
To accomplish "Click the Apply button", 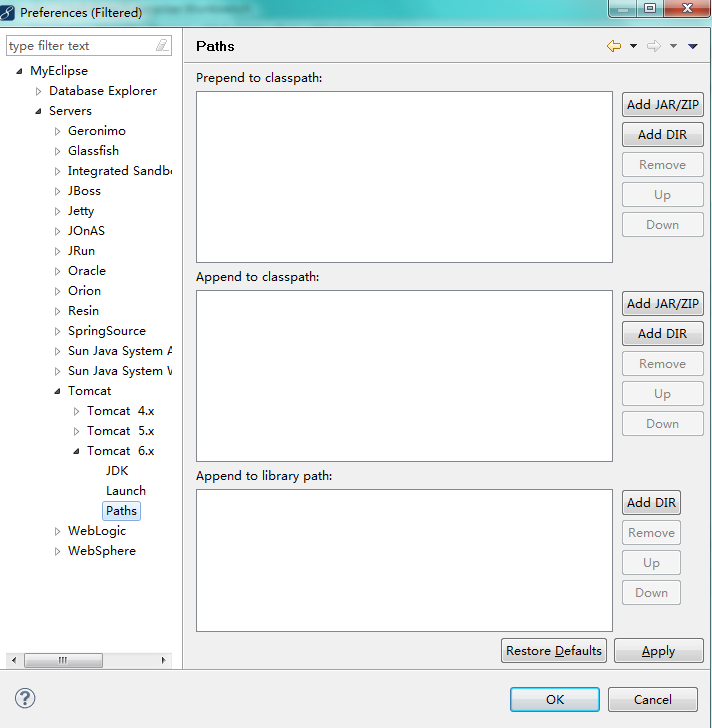I will coord(659,651).
